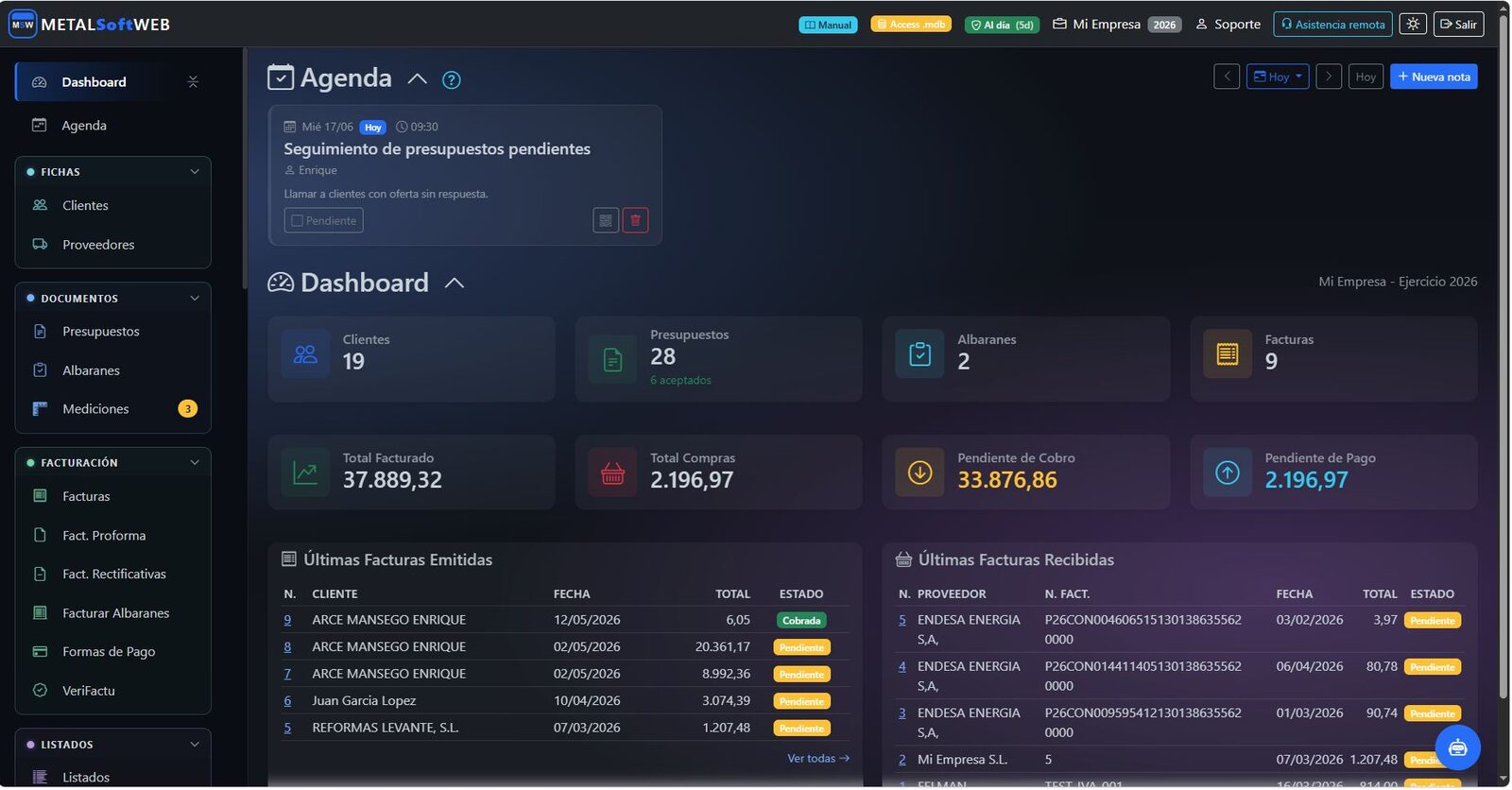The width and height of the screenshot is (1512, 790).
Task: Toggle light theme with sun icon
Action: tap(1413, 25)
